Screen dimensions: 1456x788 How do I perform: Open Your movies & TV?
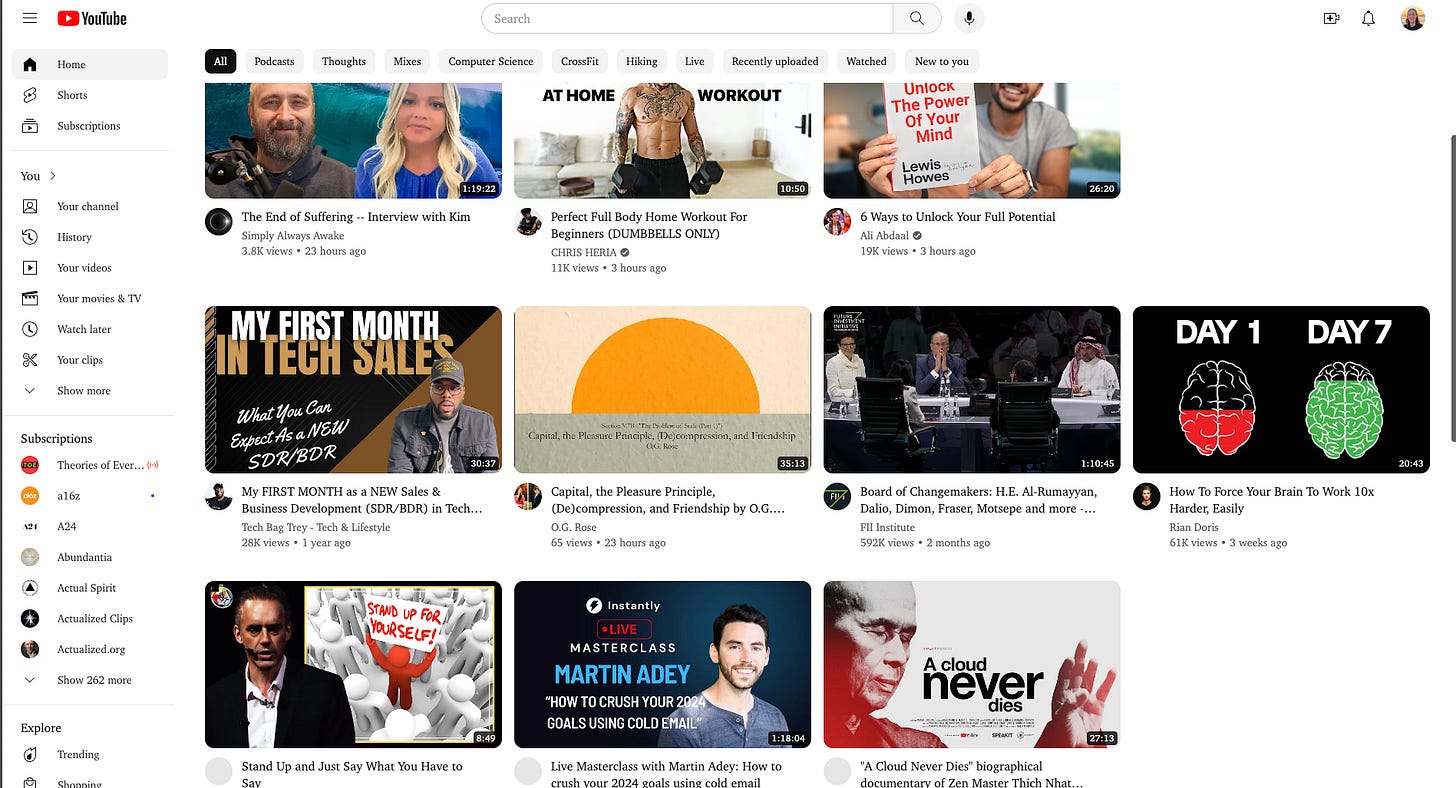coord(89,298)
